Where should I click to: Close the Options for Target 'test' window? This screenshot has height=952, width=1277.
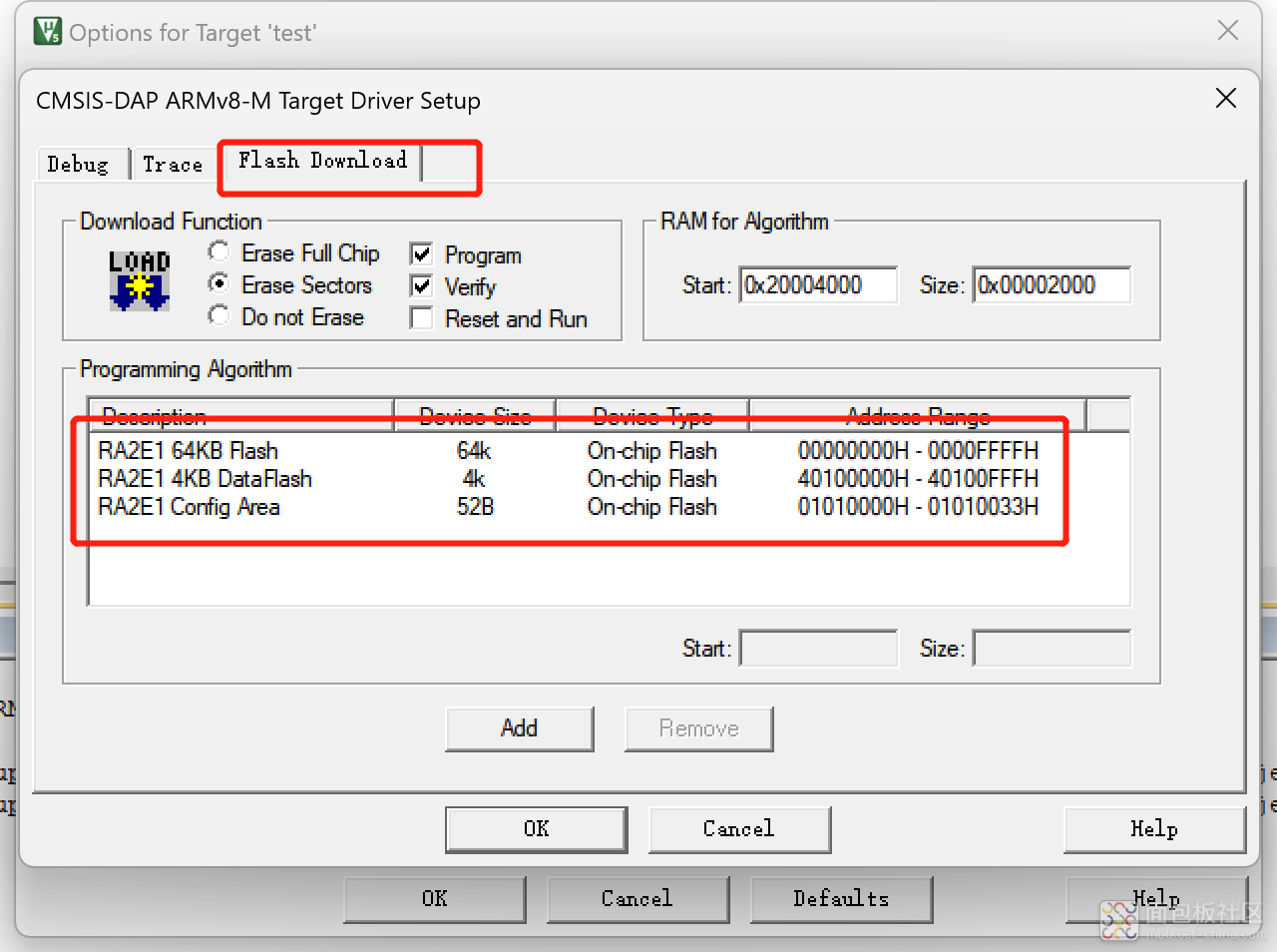[1228, 30]
